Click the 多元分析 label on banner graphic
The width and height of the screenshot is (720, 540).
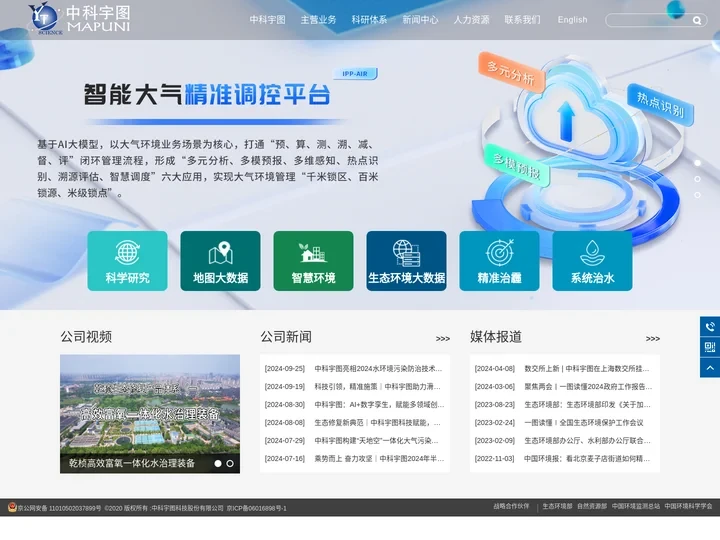pyautogui.click(x=511, y=73)
